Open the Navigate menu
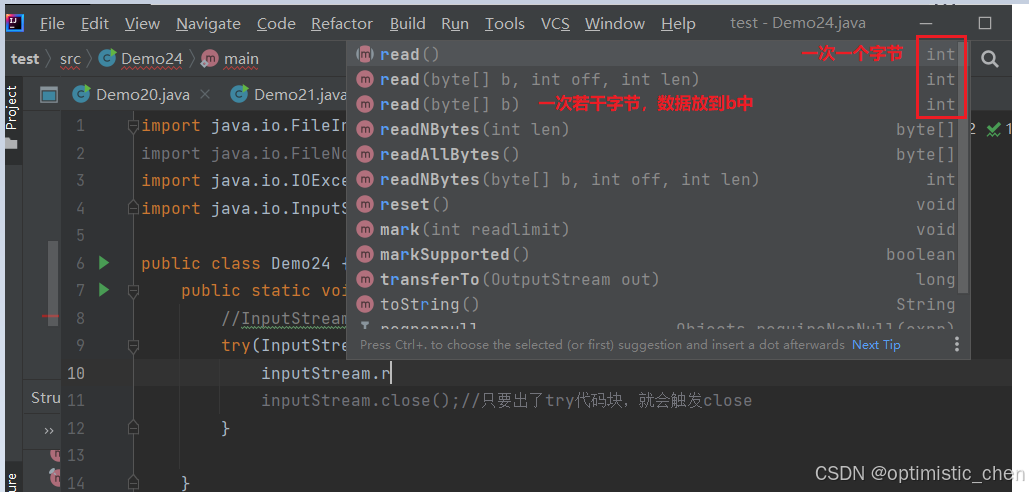1029x492 pixels. click(x=208, y=24)
